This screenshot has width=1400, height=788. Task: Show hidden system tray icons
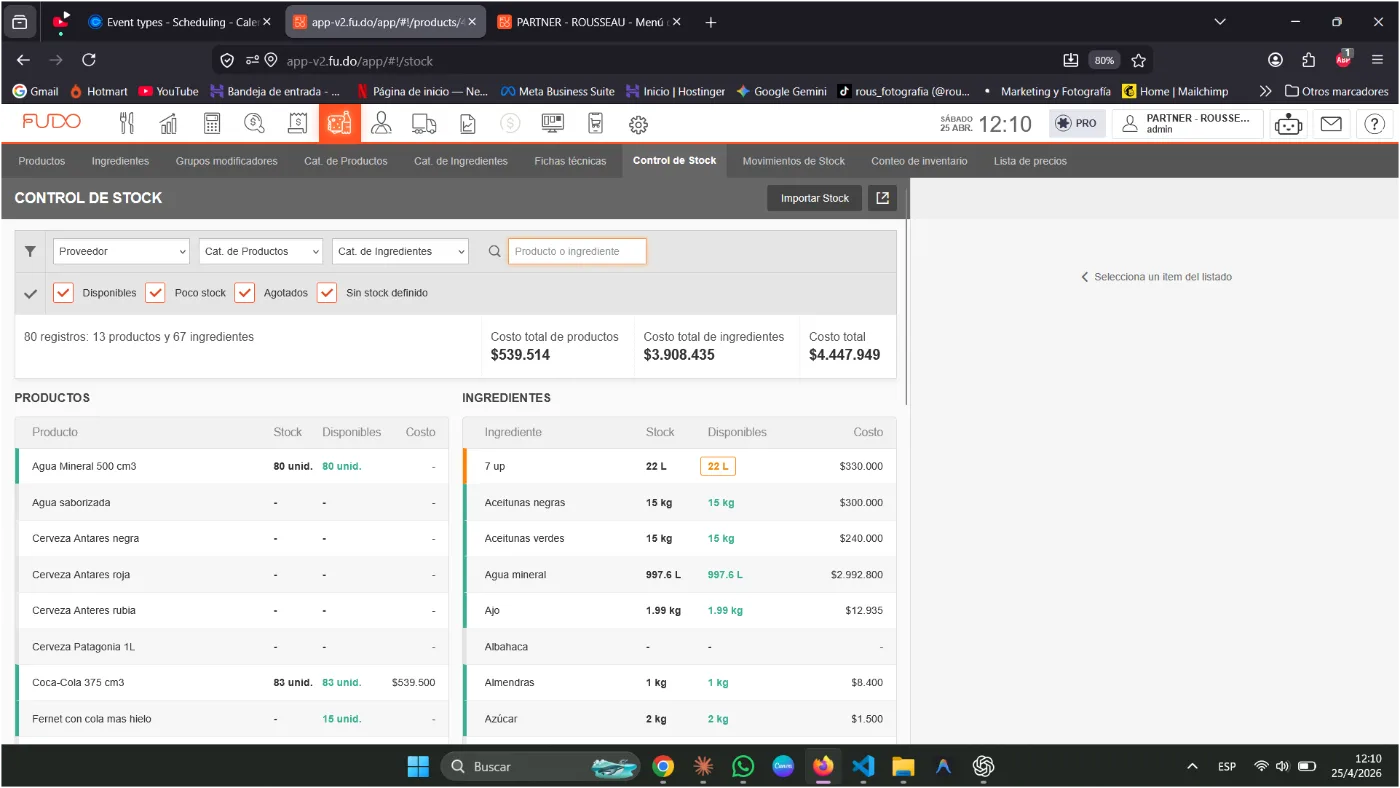1192,766
